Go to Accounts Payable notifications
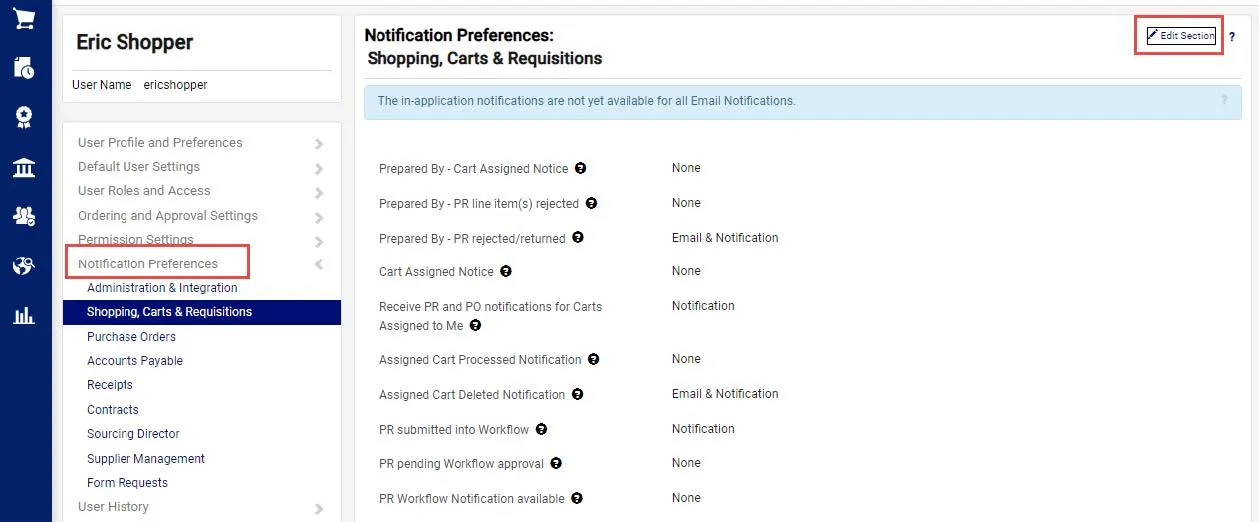Screen dimensions: 1259x522 [x=135, y=361]
